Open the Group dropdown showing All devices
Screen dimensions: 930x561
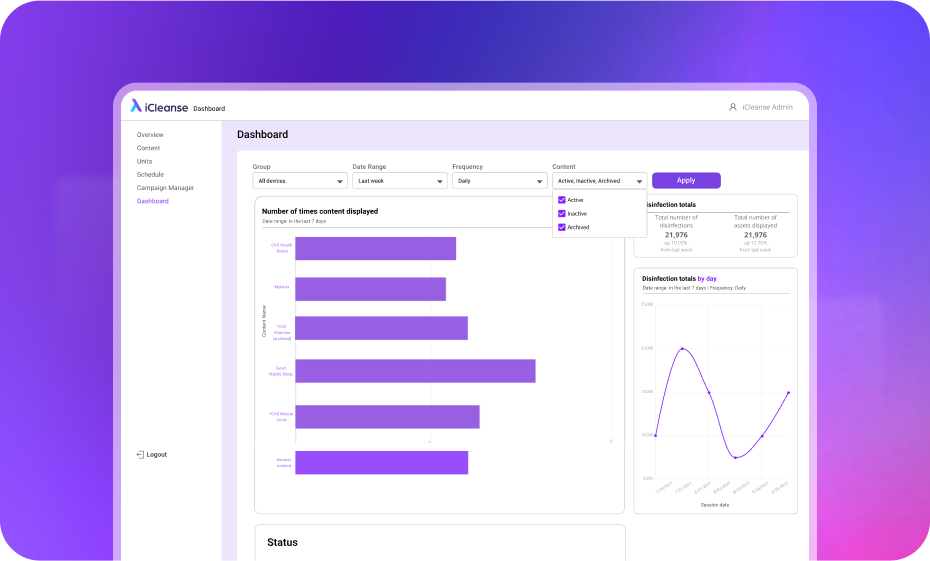click(299, 181)
